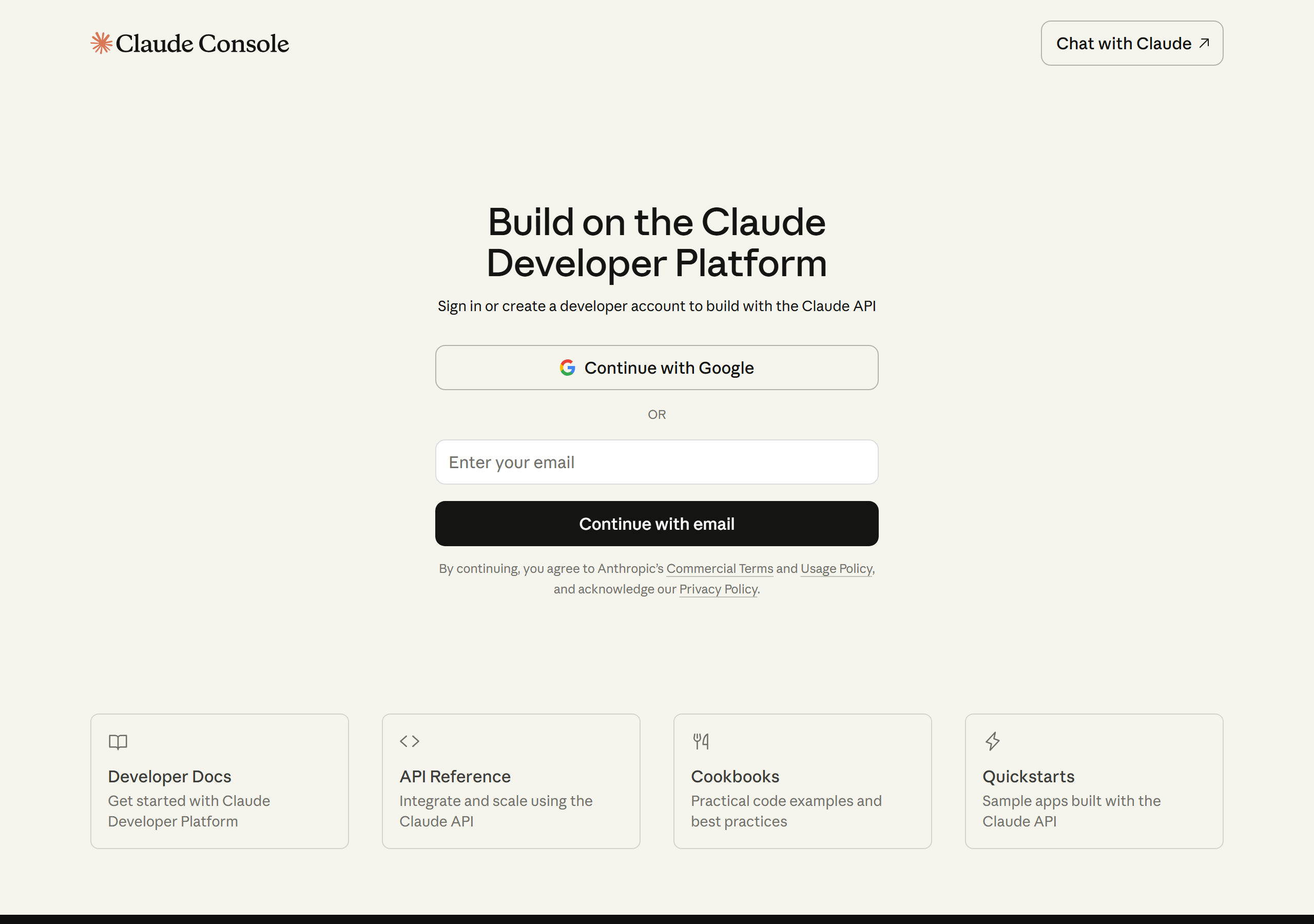Click the sign in description text

coord(656,306)
